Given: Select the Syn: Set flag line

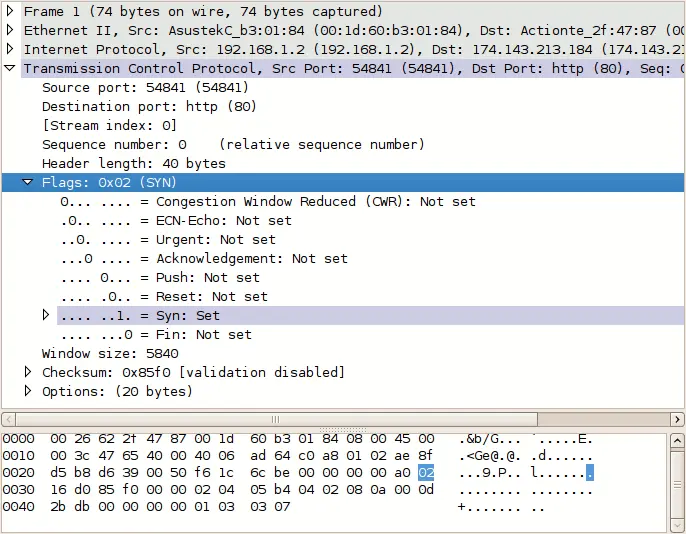Looking at the screenshot, I should tap(370, 316).
